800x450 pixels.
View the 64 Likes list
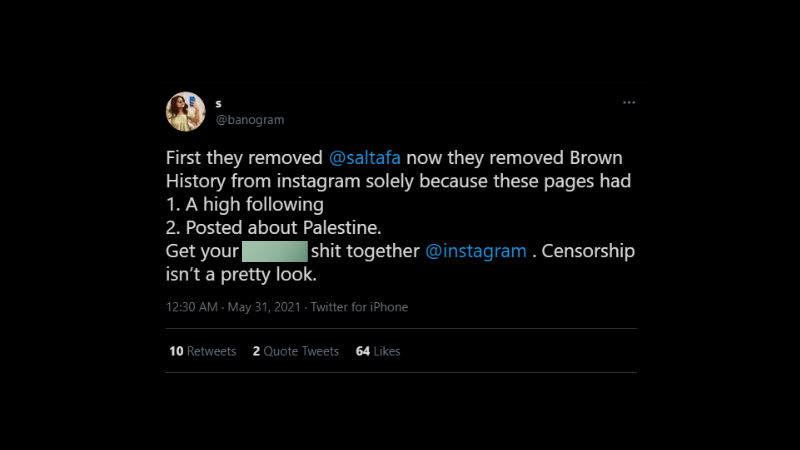tap(378, 351)
